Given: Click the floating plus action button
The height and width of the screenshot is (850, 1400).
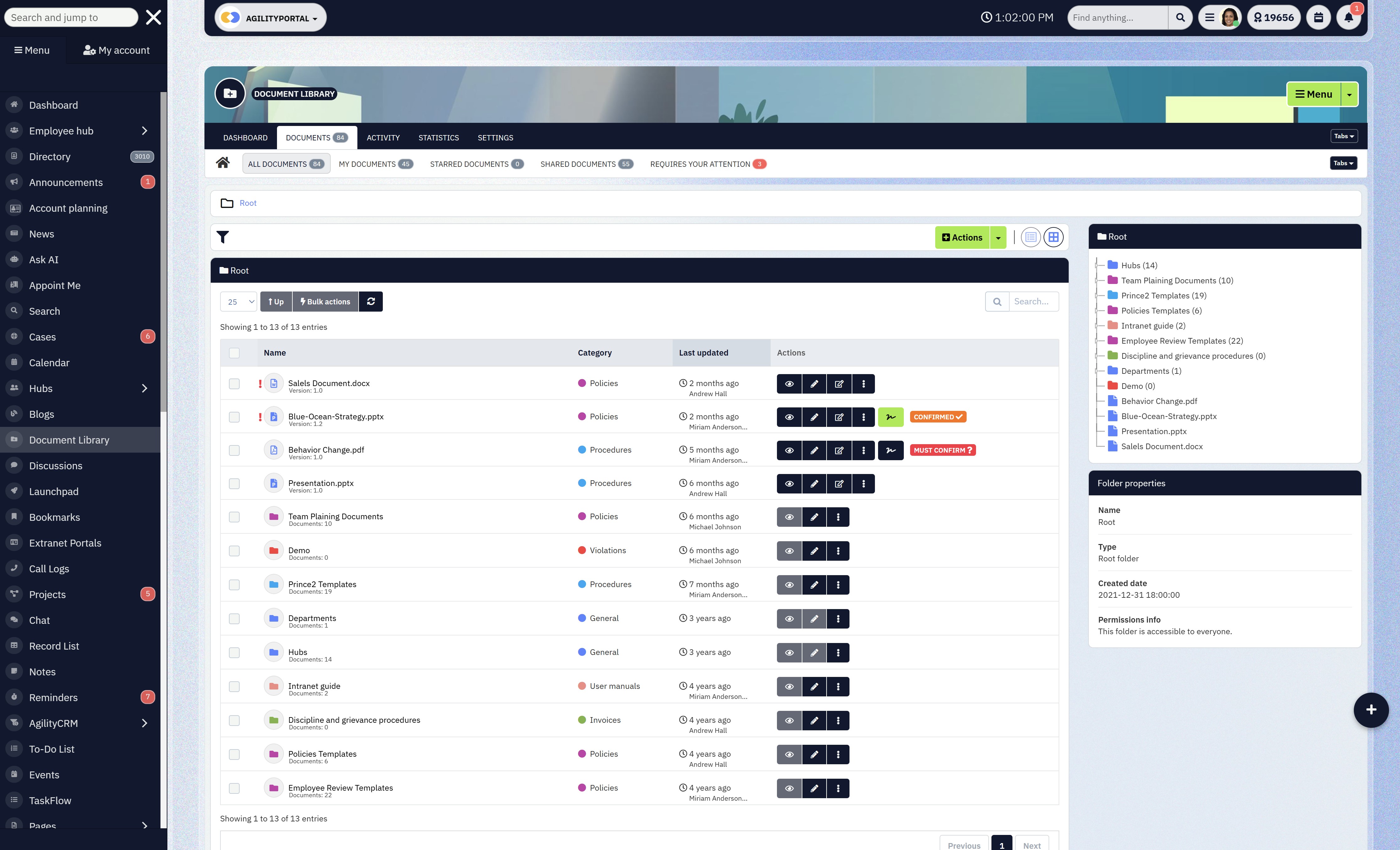Looking at the screenshot, I should coord(1371,710).
